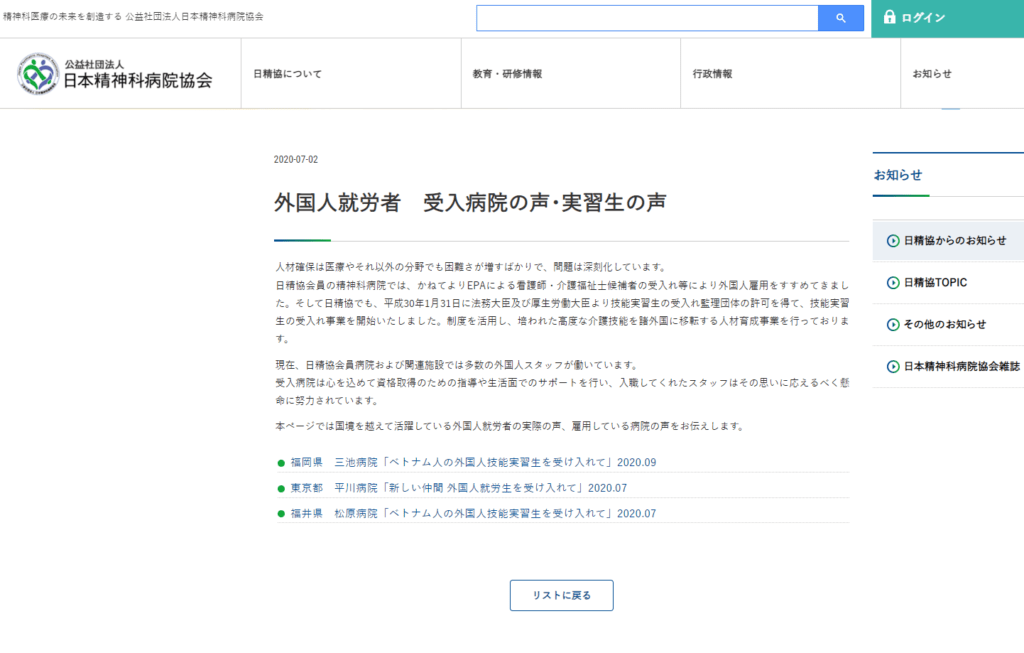Select 日精協TOPIC in the sidebar
The image size is (1024, 653).
pos(935,283)
